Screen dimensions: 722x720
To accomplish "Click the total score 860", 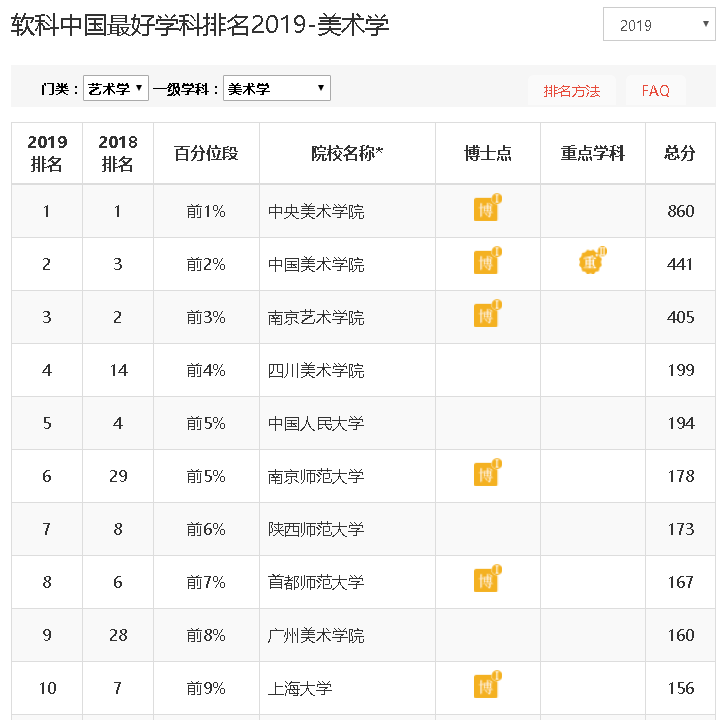I will point(681,211).
